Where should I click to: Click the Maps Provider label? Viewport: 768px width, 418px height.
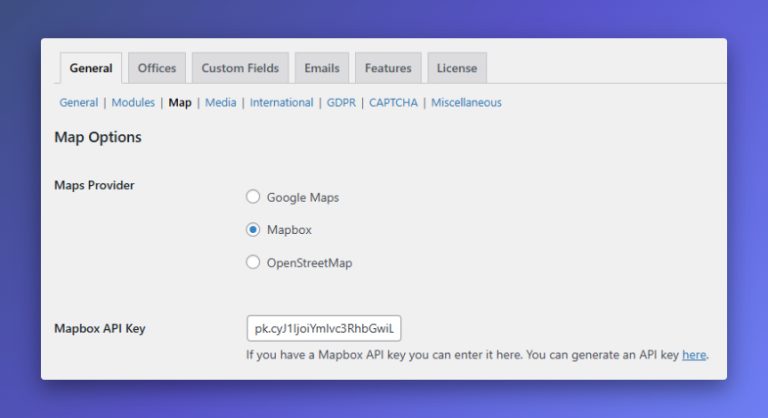tap(94, 185)
